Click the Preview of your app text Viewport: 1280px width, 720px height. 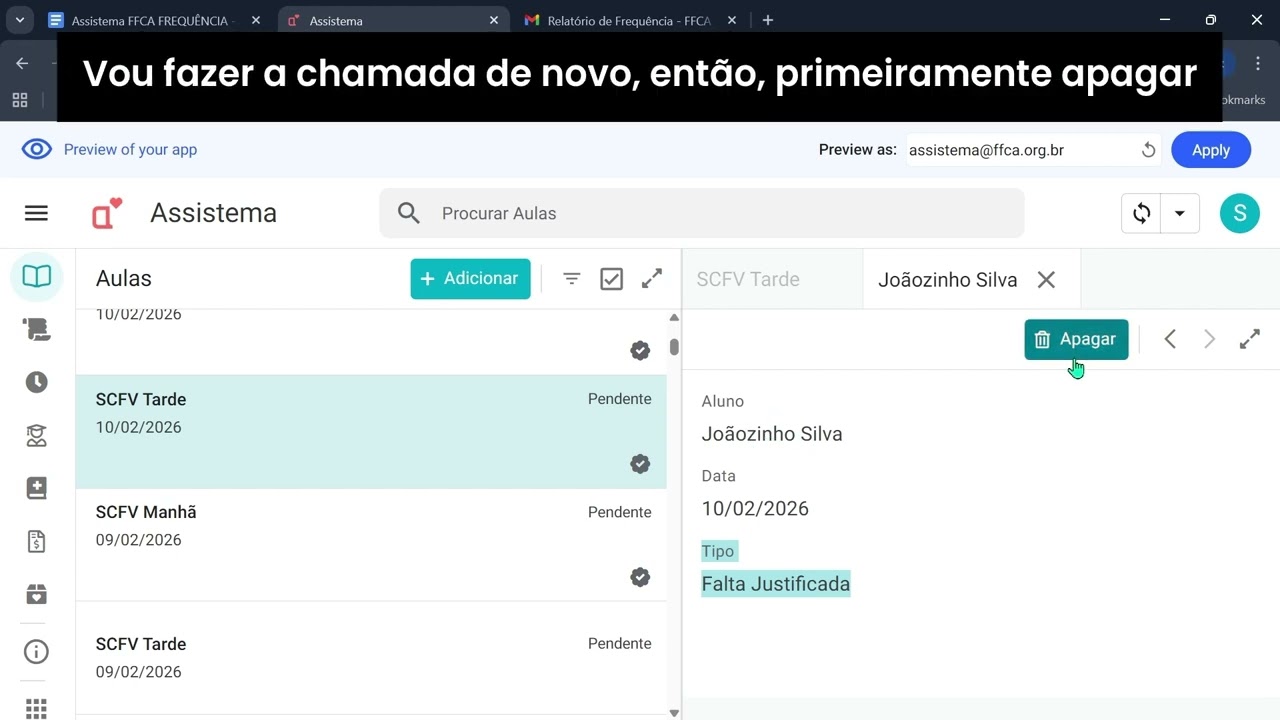(x=130, y=150)
